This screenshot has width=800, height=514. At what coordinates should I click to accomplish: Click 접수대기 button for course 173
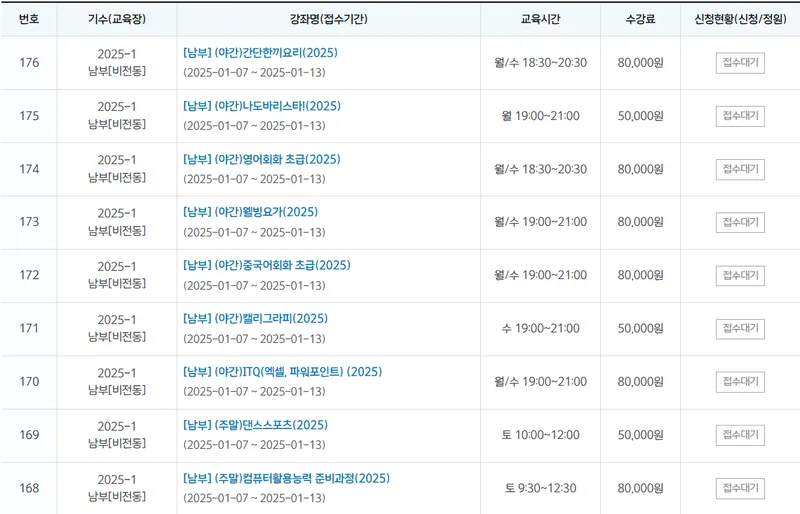[740, 222]
